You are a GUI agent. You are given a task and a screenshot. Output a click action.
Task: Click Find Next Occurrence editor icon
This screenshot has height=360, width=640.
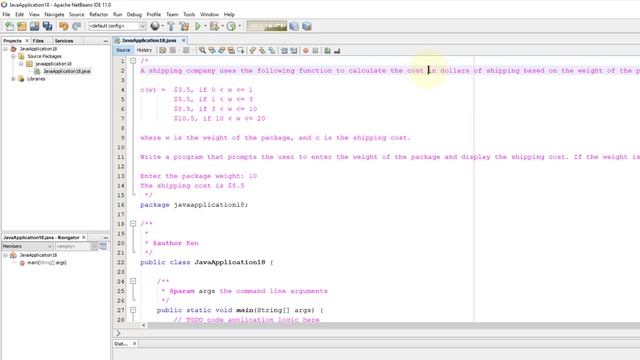(222, 50)
